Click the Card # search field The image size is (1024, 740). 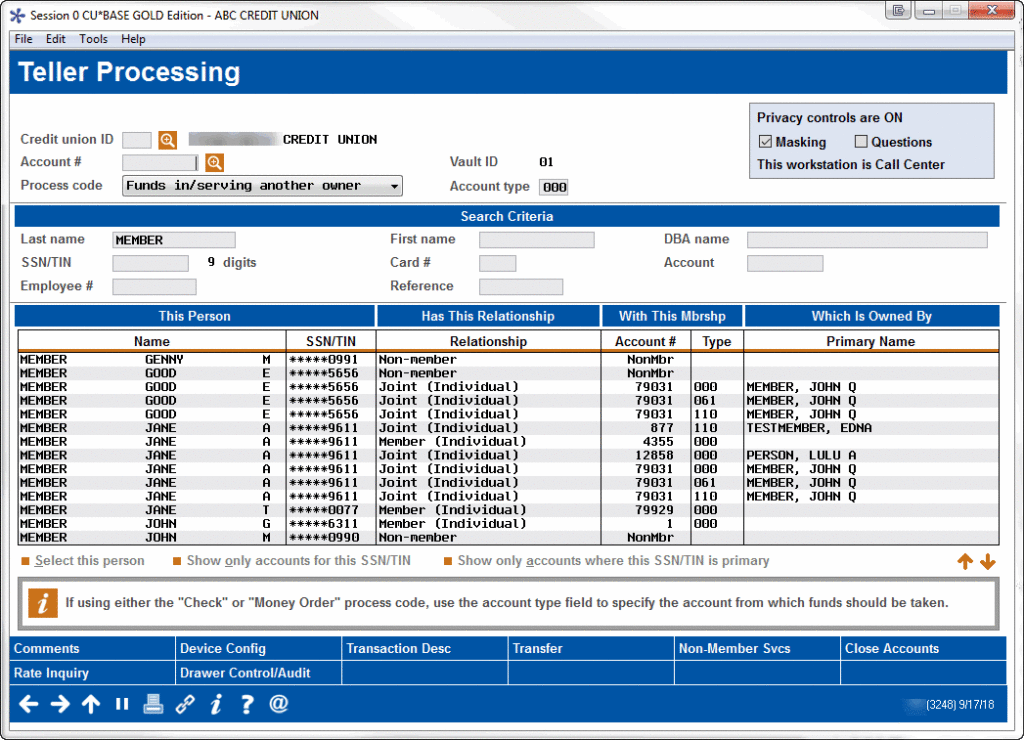click(498, 263)
